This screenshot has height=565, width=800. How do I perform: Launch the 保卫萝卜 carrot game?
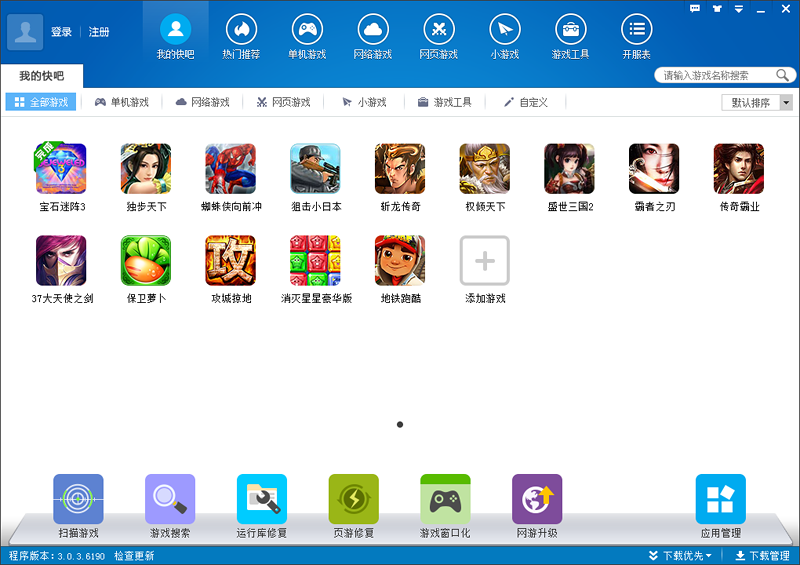click(146, 261)
